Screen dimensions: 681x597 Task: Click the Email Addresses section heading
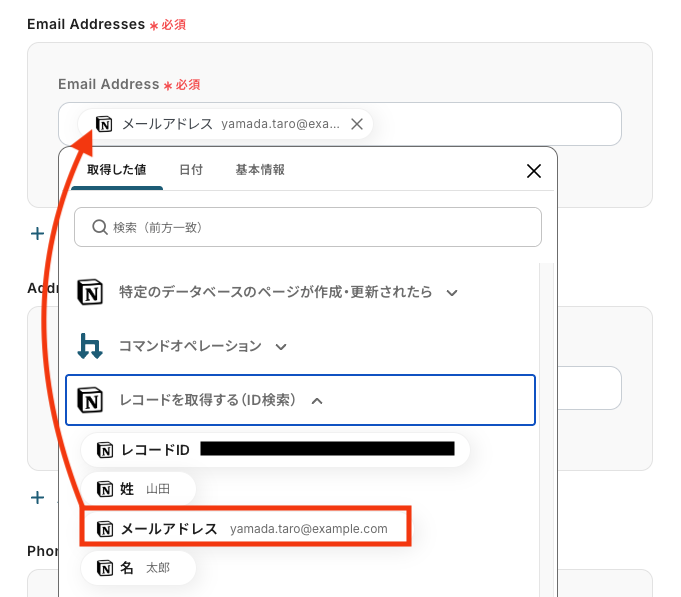pos(86,24)
